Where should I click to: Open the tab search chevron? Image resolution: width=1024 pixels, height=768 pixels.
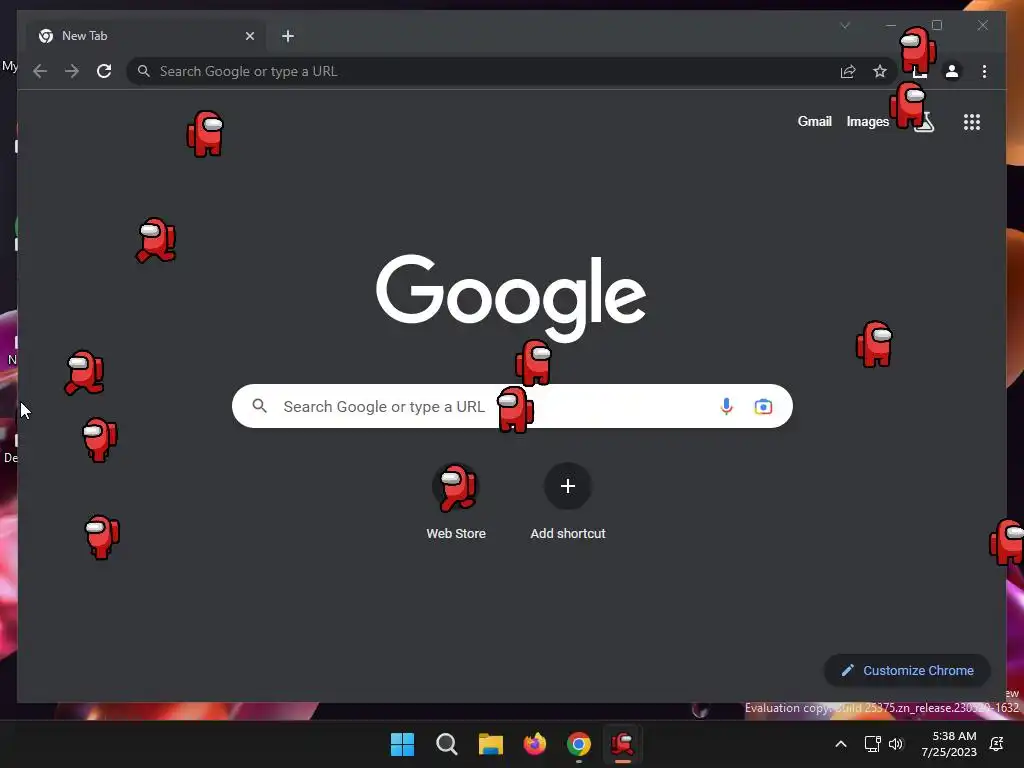coord(845,25)
